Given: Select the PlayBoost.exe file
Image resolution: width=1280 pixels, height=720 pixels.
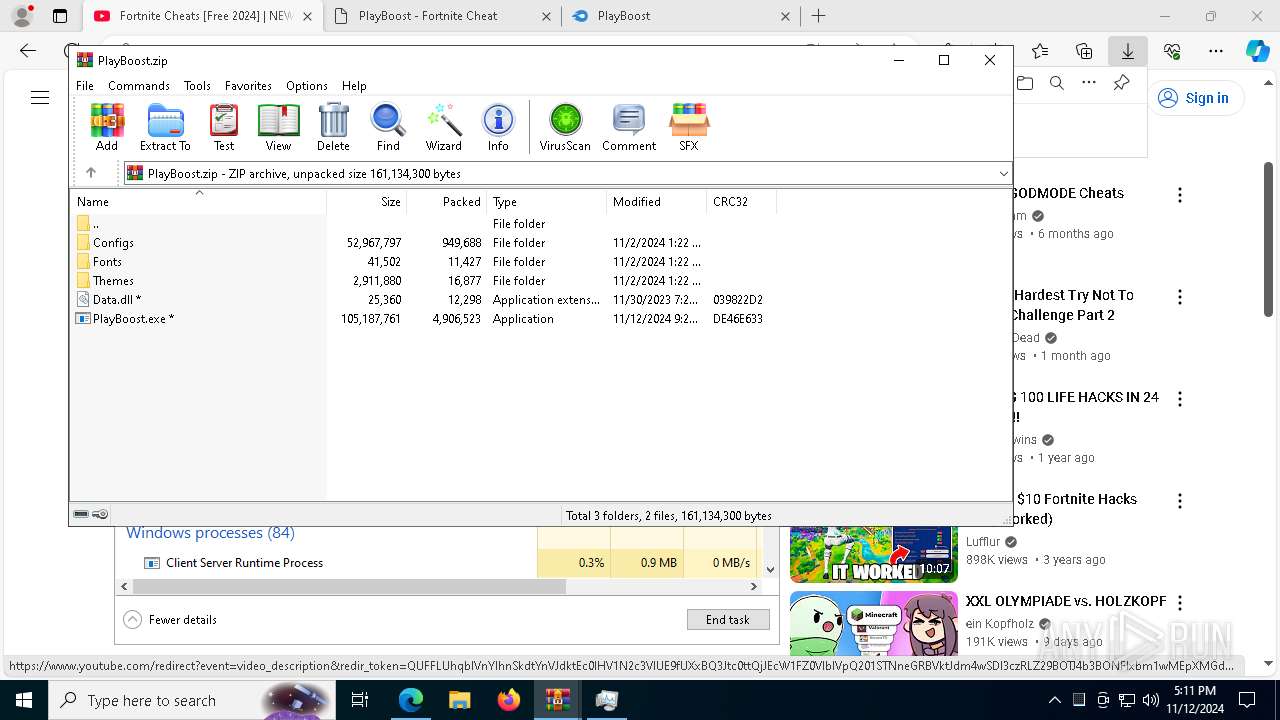Looking at the screenshot, I should (423, 319).
